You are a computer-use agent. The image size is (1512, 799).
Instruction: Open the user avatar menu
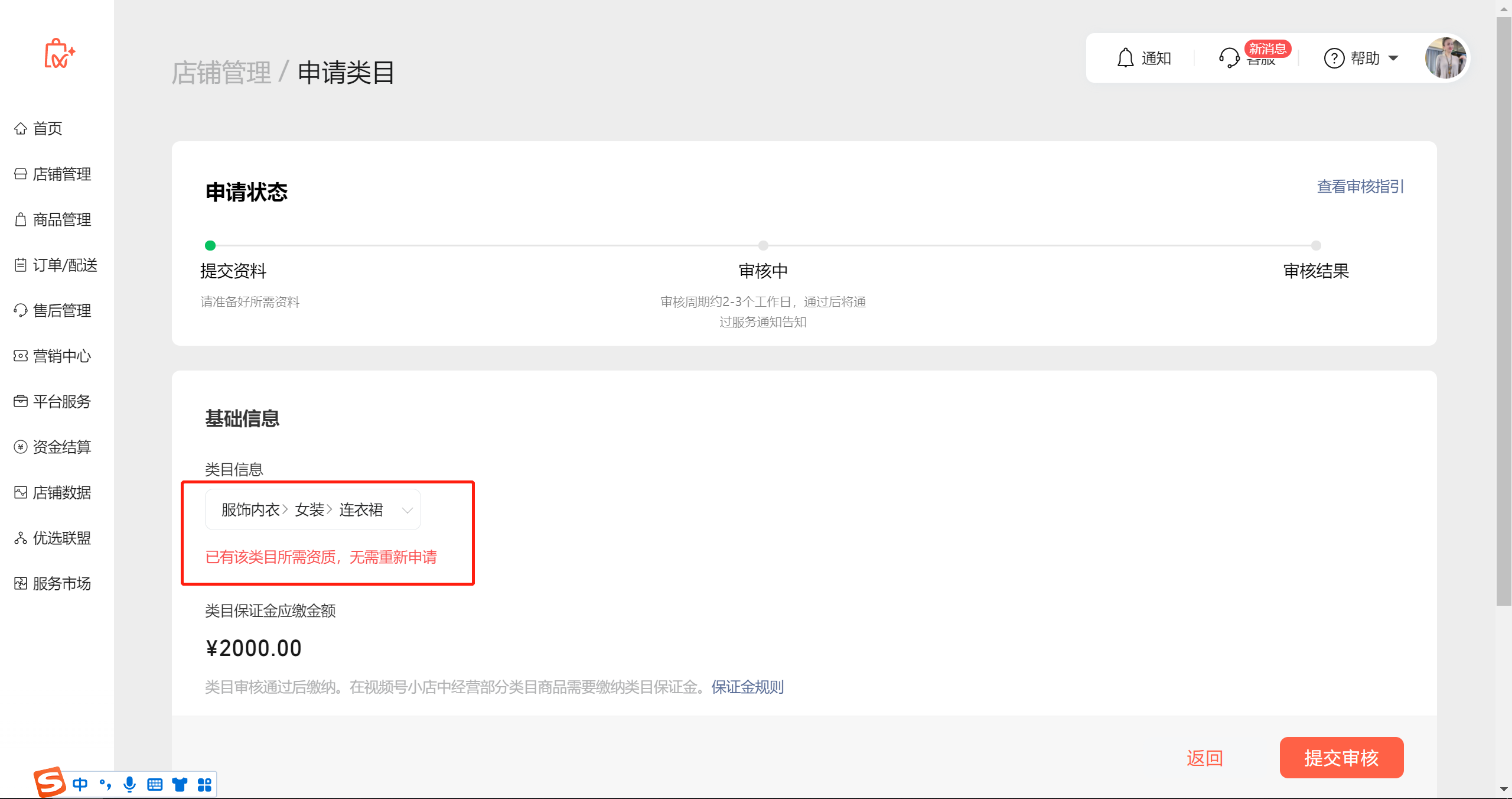1445,58
